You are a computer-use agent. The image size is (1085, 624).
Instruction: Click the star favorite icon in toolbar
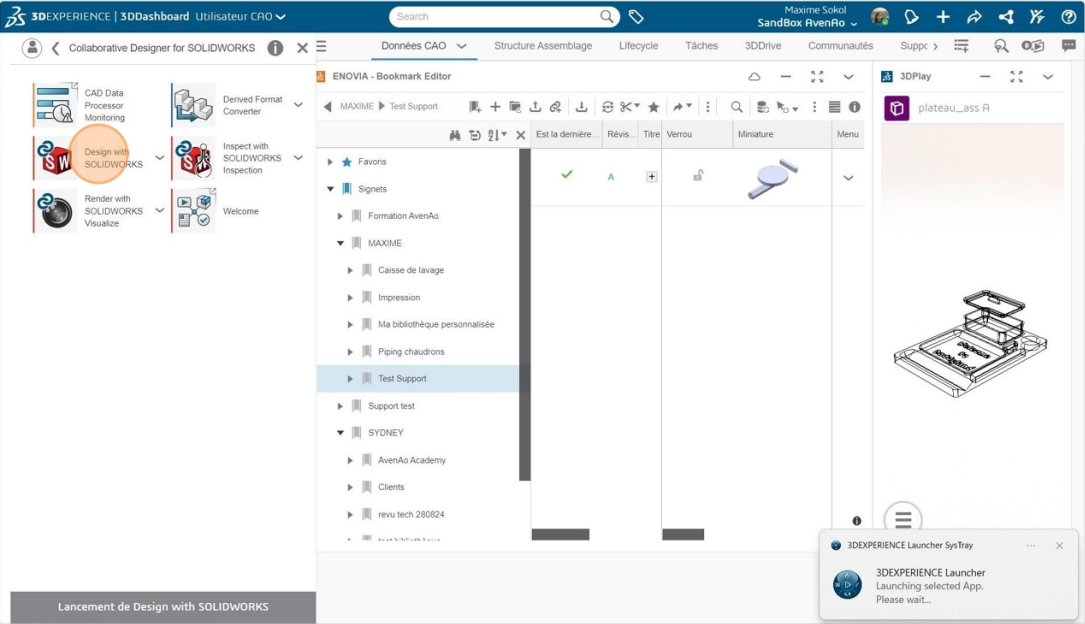[653, 107]
